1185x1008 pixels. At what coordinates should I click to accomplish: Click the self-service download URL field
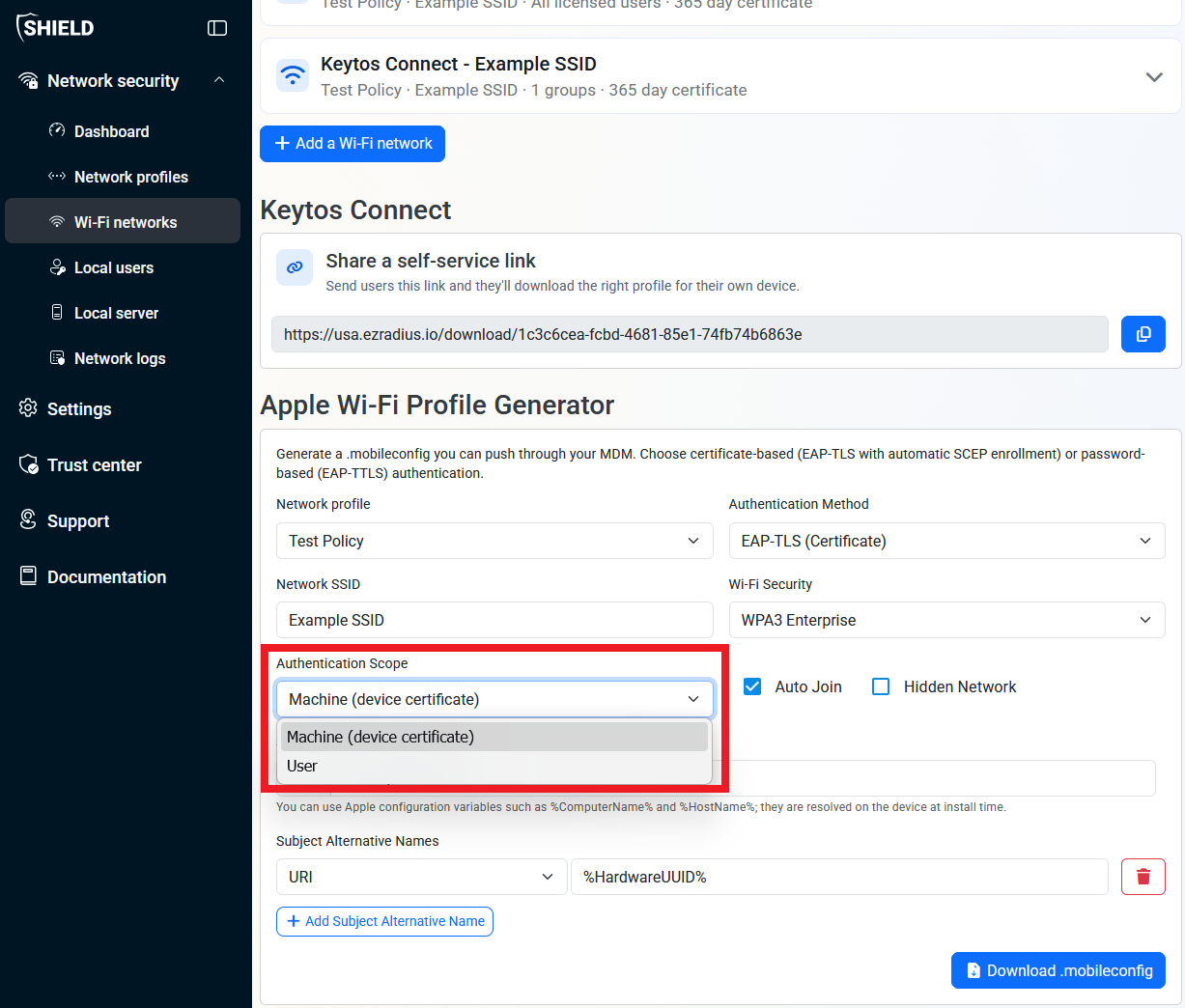click(690, 334)
